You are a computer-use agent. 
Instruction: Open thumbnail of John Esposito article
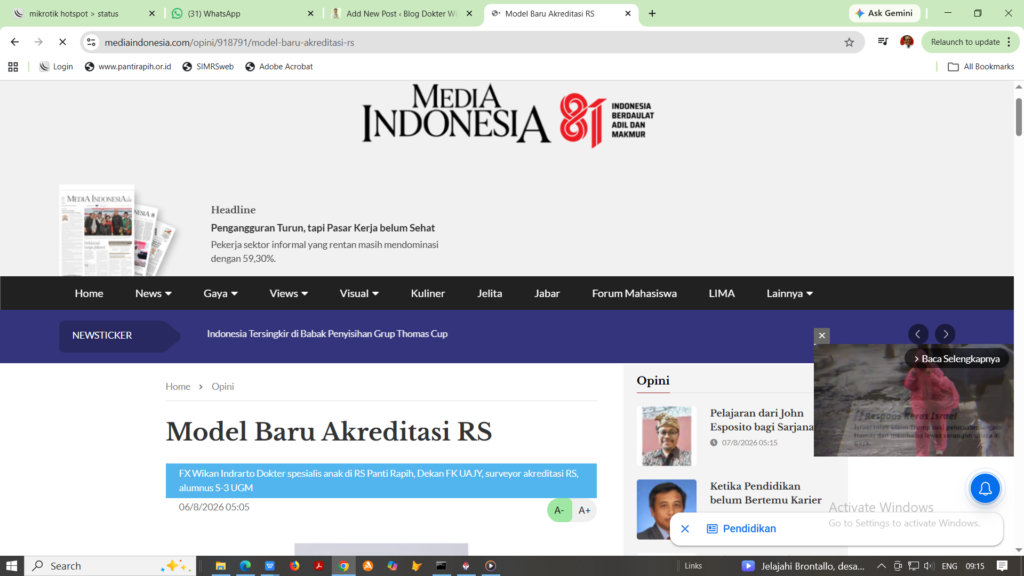[666, 436]
